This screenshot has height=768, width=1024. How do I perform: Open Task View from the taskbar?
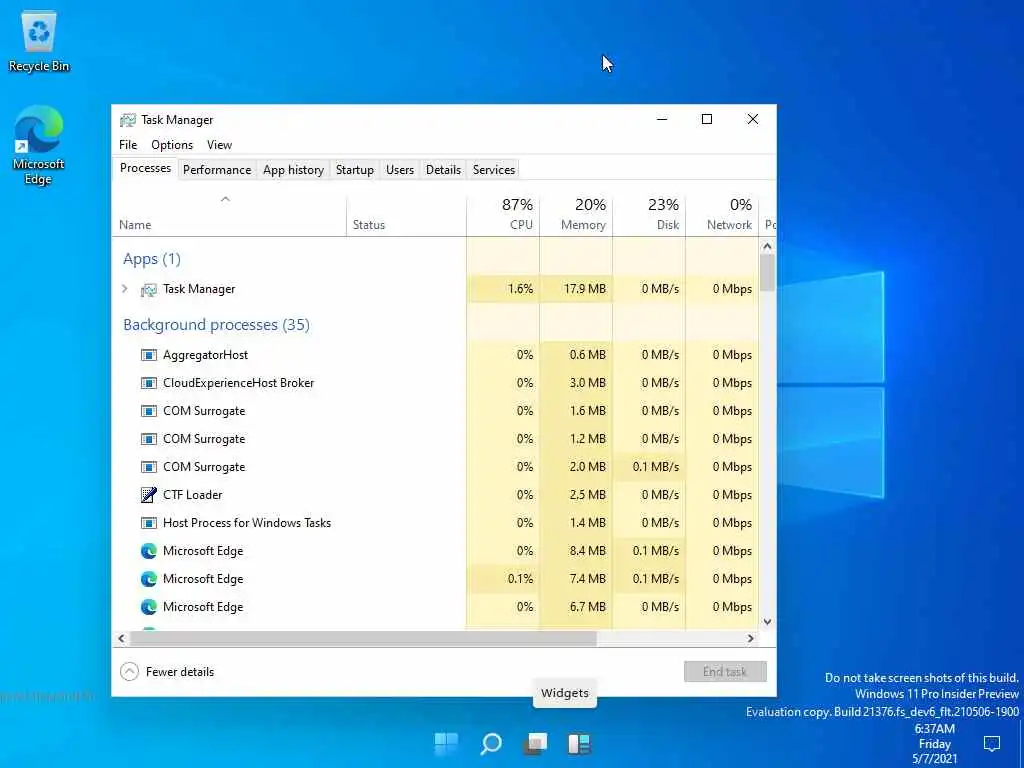[x=536, y=743]
